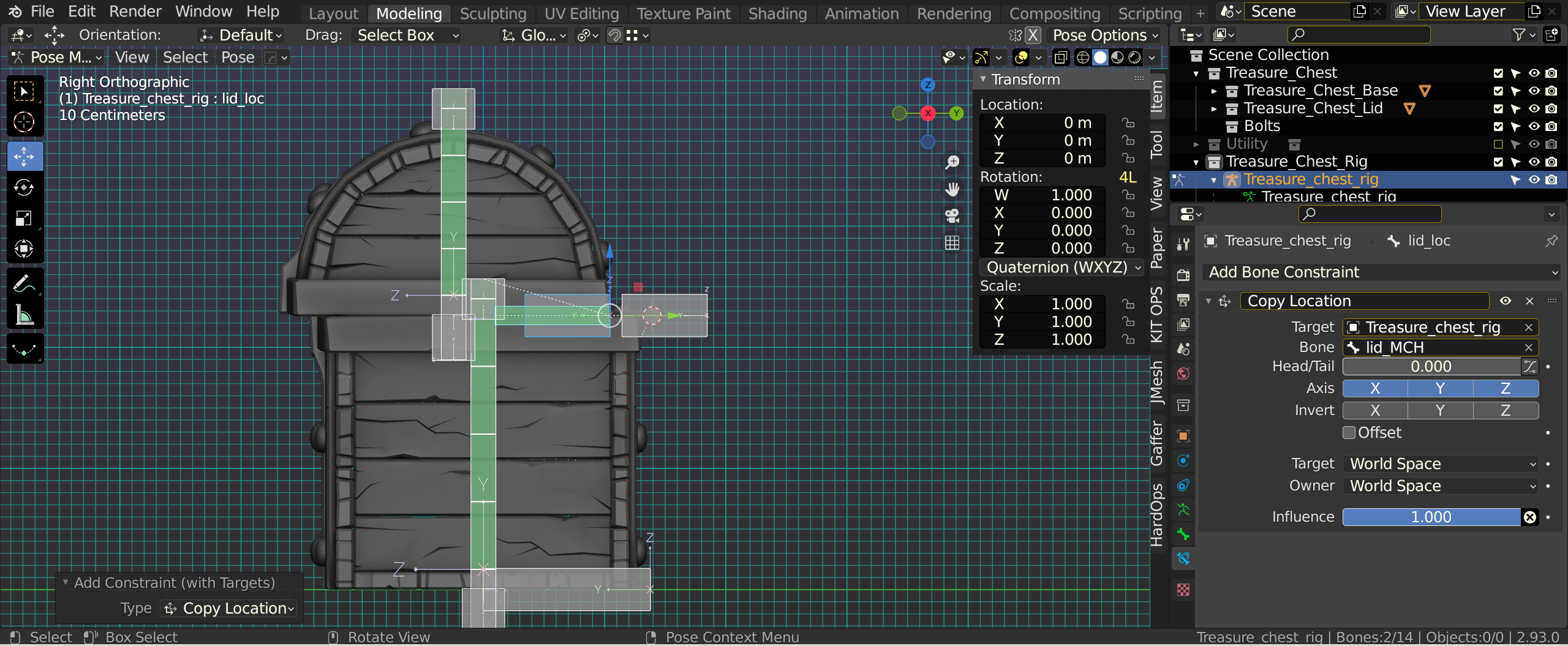The image size is (1568, 646).
Task: Click the camera view icon in viewport
Action: [x=952, y=216]
